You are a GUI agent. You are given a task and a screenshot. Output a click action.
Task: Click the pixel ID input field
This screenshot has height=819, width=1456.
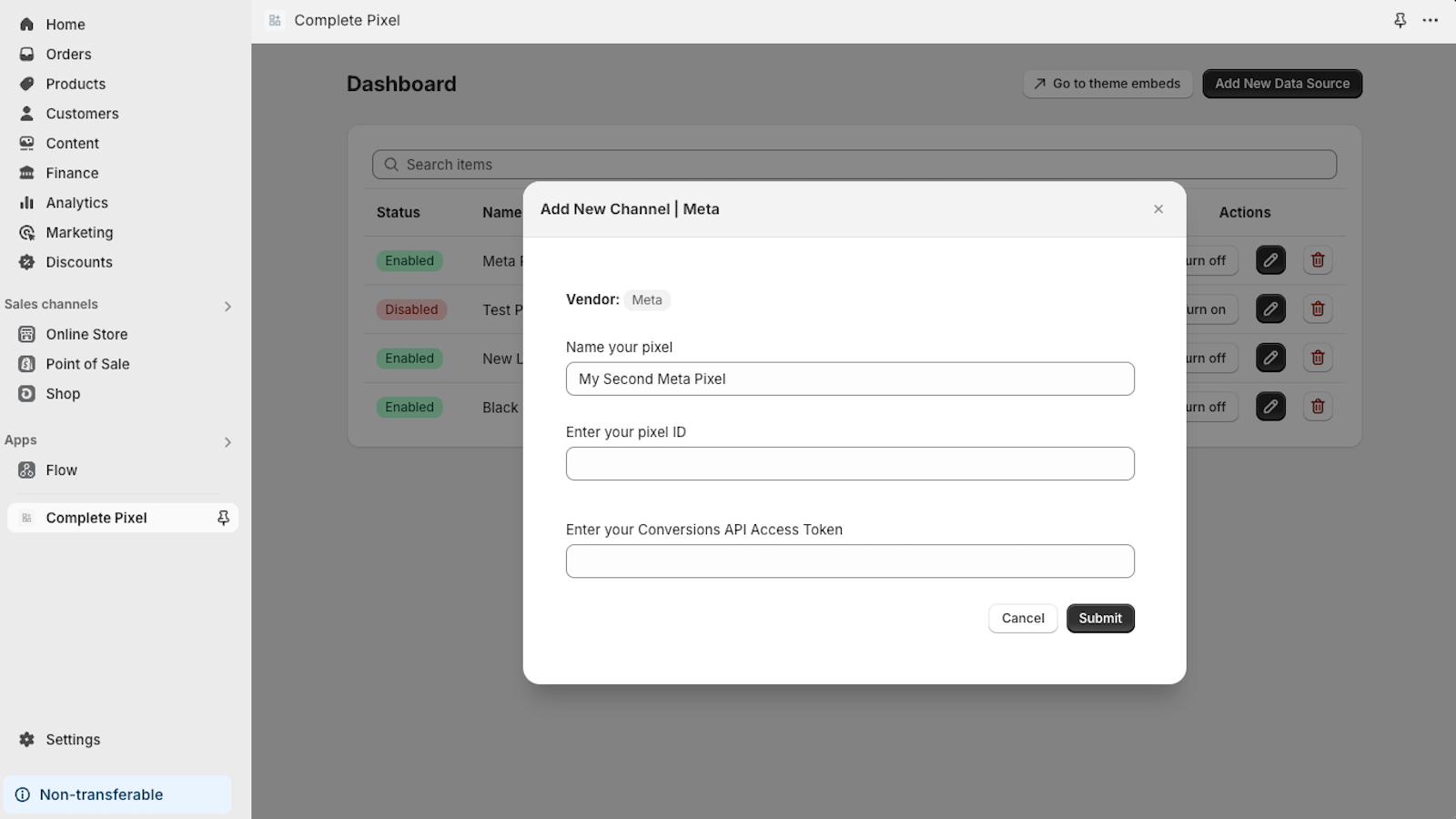tap(849, 463)
